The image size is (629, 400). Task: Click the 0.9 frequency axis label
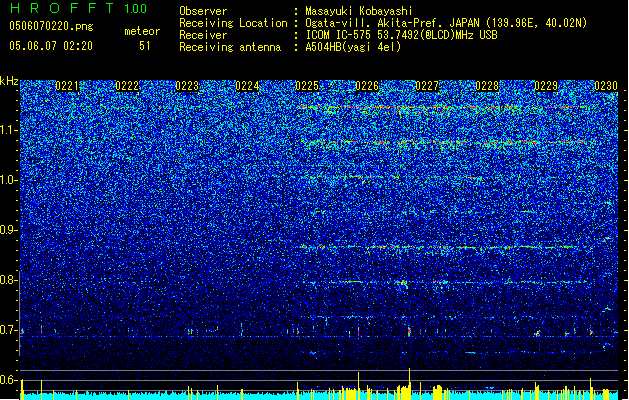9,230
